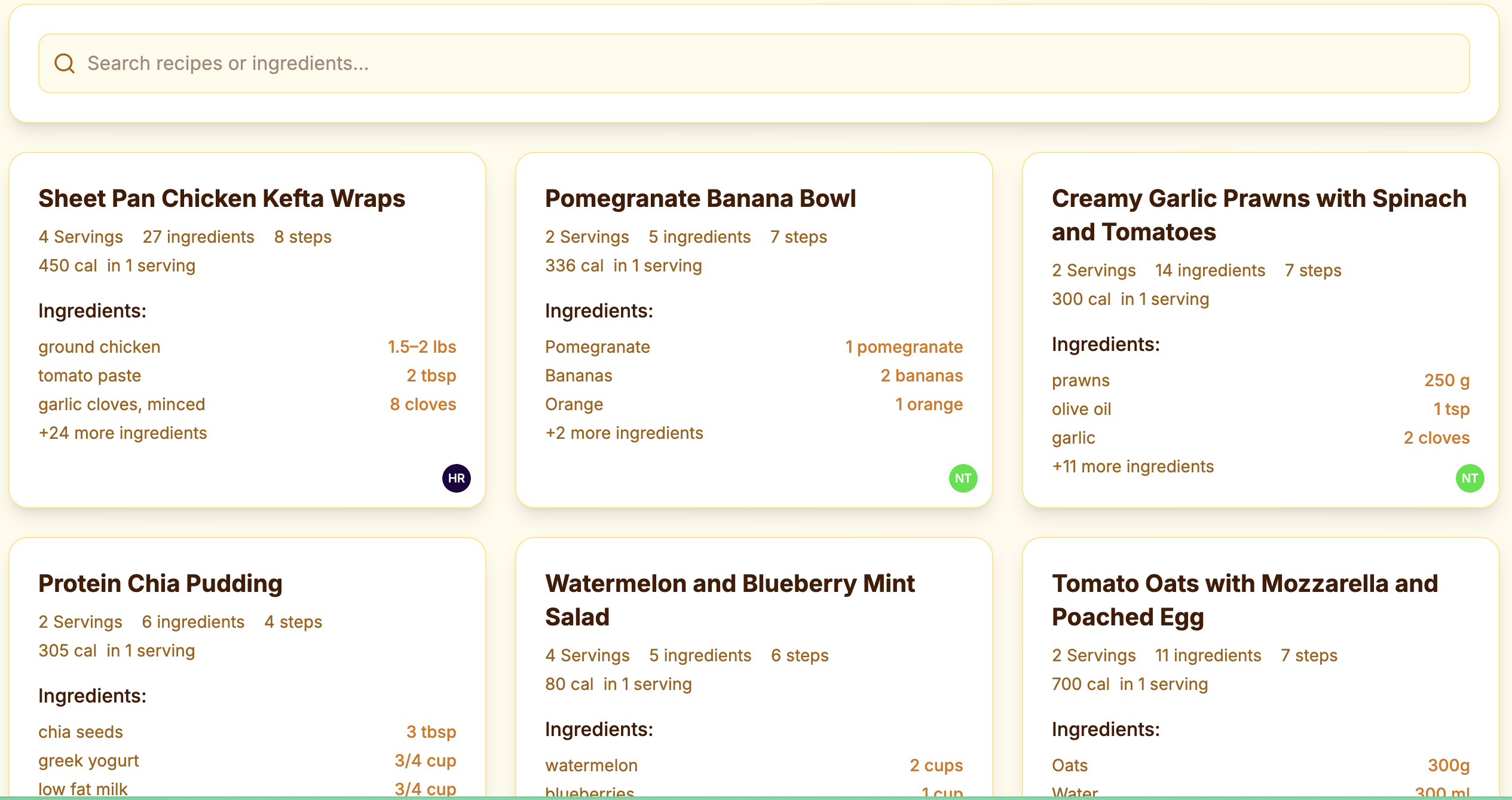Viewport: 1512px width, 800px height.
Task: Click the 27 ingredients count label
Action: point(198,237)
